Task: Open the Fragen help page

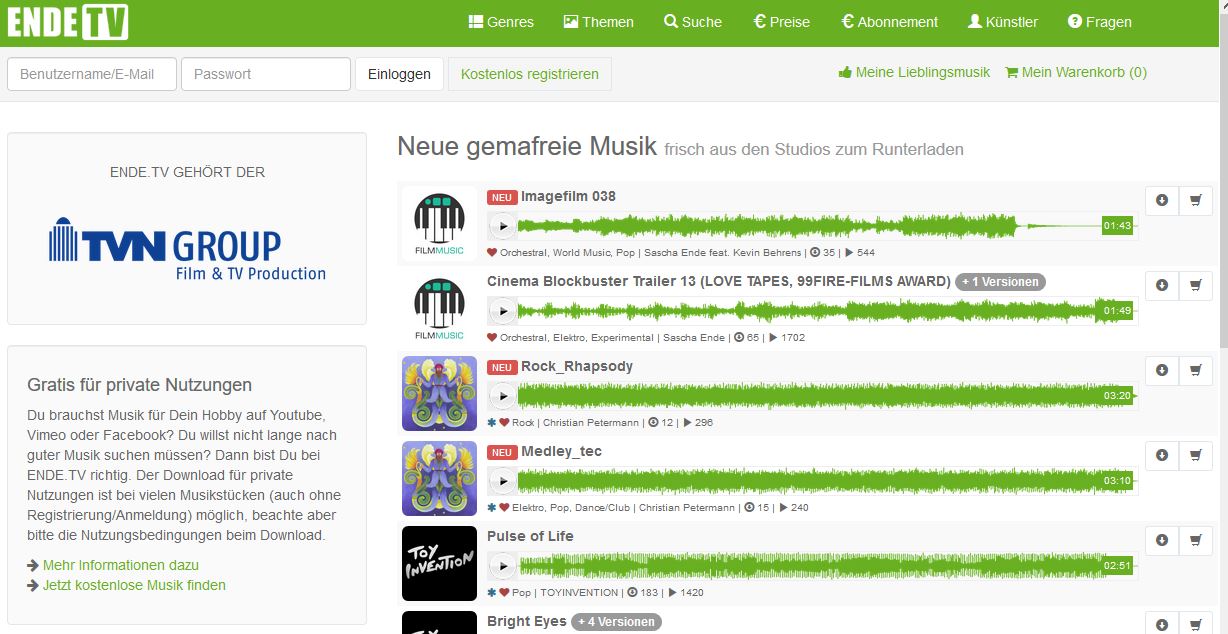Action: point(1100,22)
